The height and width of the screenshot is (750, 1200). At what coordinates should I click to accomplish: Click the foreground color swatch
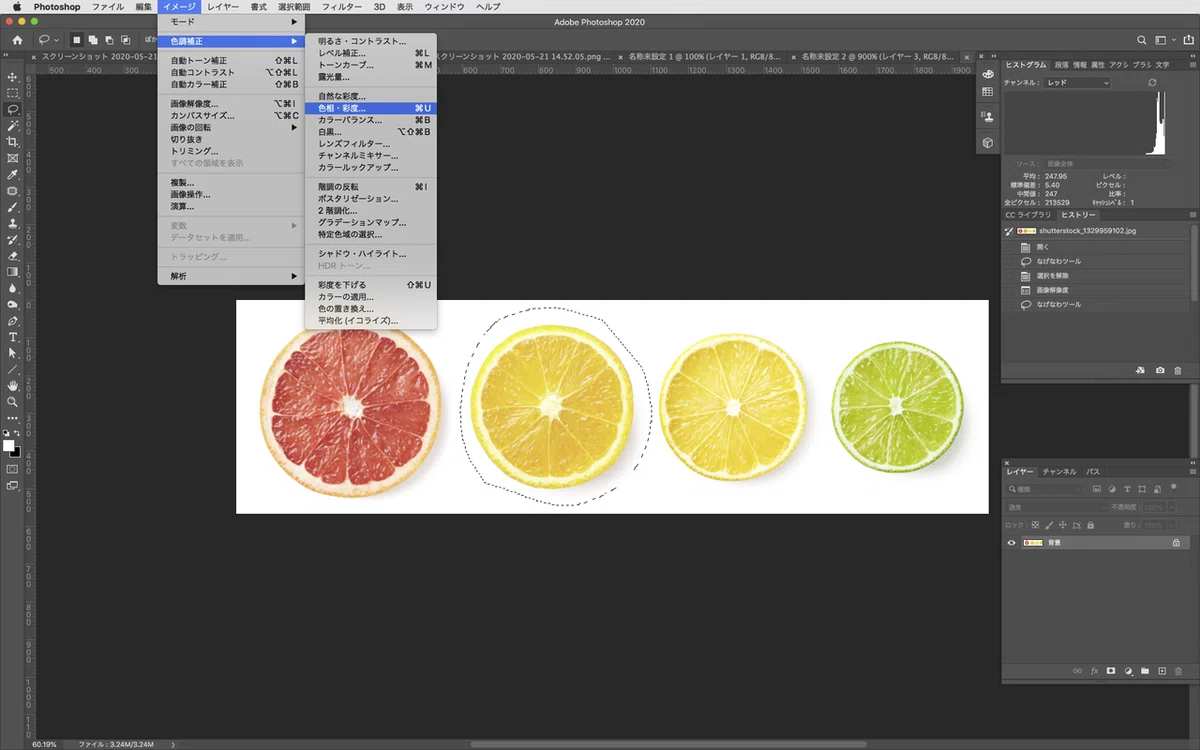[x=9, y=445]
